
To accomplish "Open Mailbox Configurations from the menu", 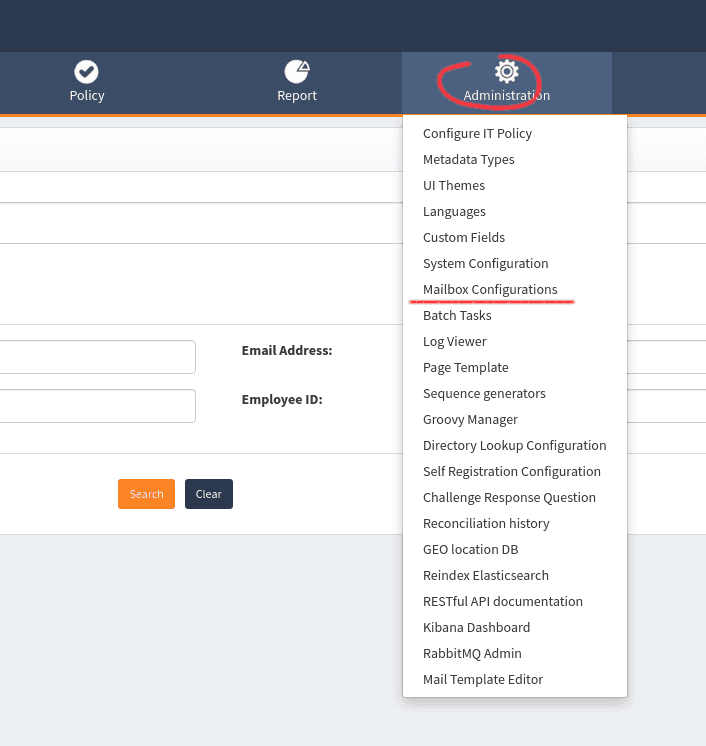I will pyautogui.click(x=490, y=290).
